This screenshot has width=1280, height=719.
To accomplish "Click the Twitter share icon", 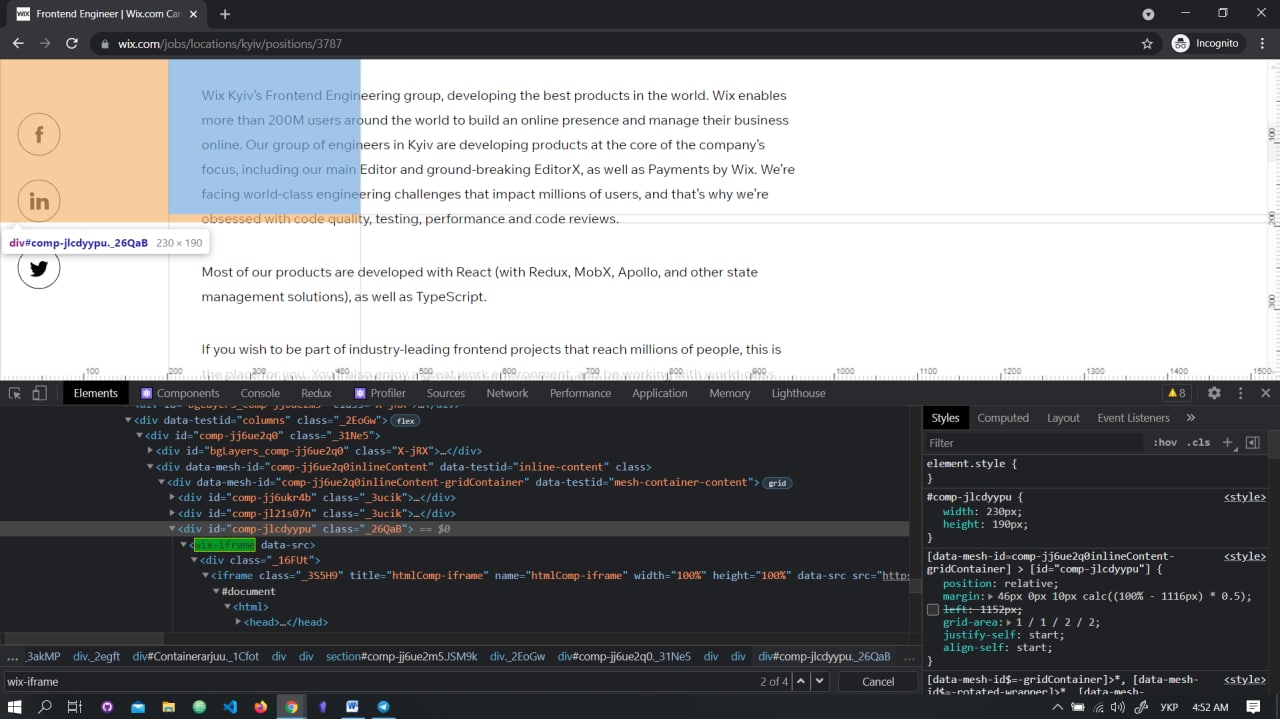I will [39, 268].
